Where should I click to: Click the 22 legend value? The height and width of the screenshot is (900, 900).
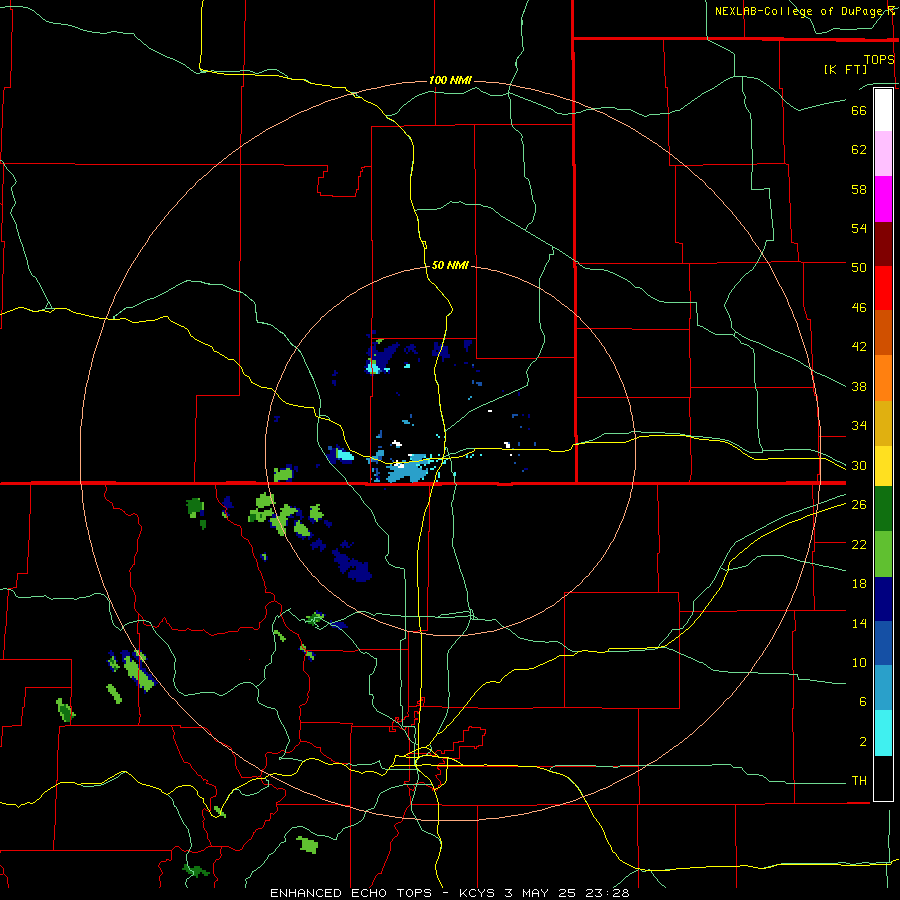(x=859, y=544)
